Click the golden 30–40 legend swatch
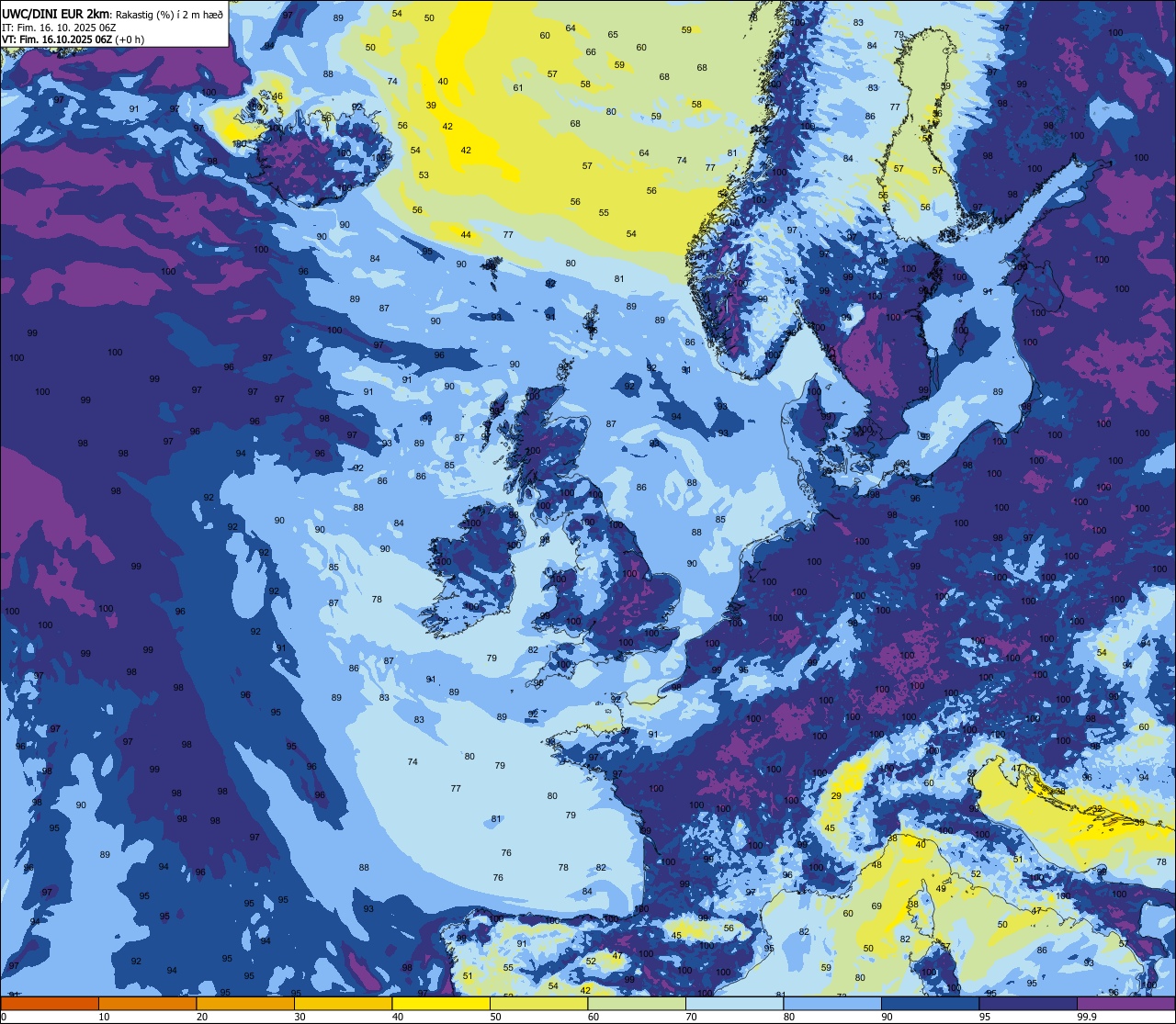Viewport: 1176px width, 1024px height. (x=343, y=1003)
